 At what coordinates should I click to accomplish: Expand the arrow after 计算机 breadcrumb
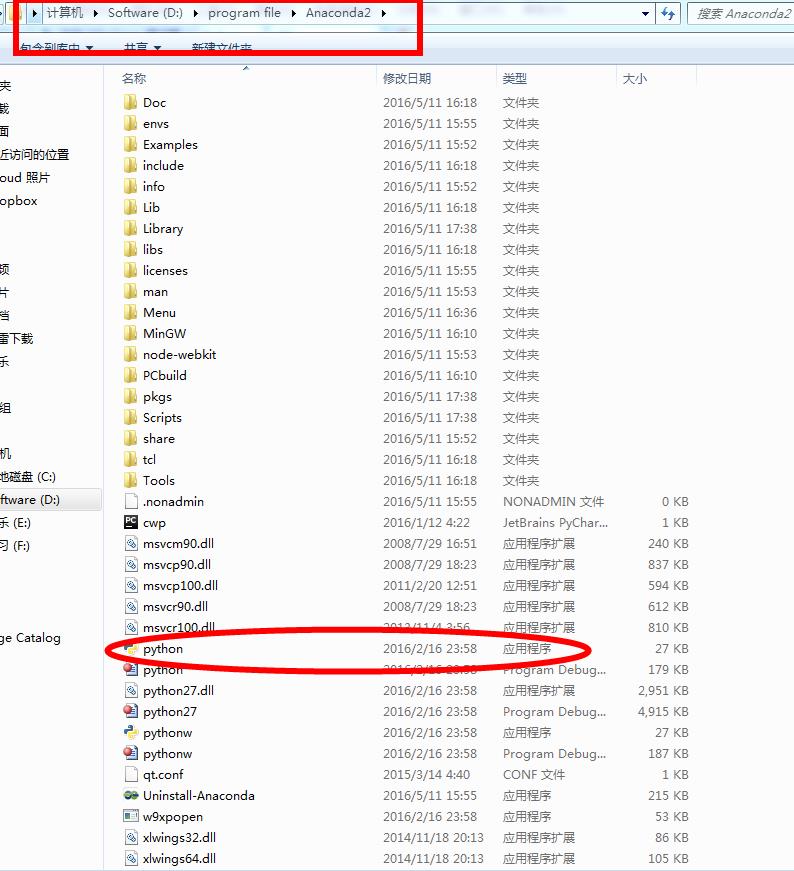[96, 13]
